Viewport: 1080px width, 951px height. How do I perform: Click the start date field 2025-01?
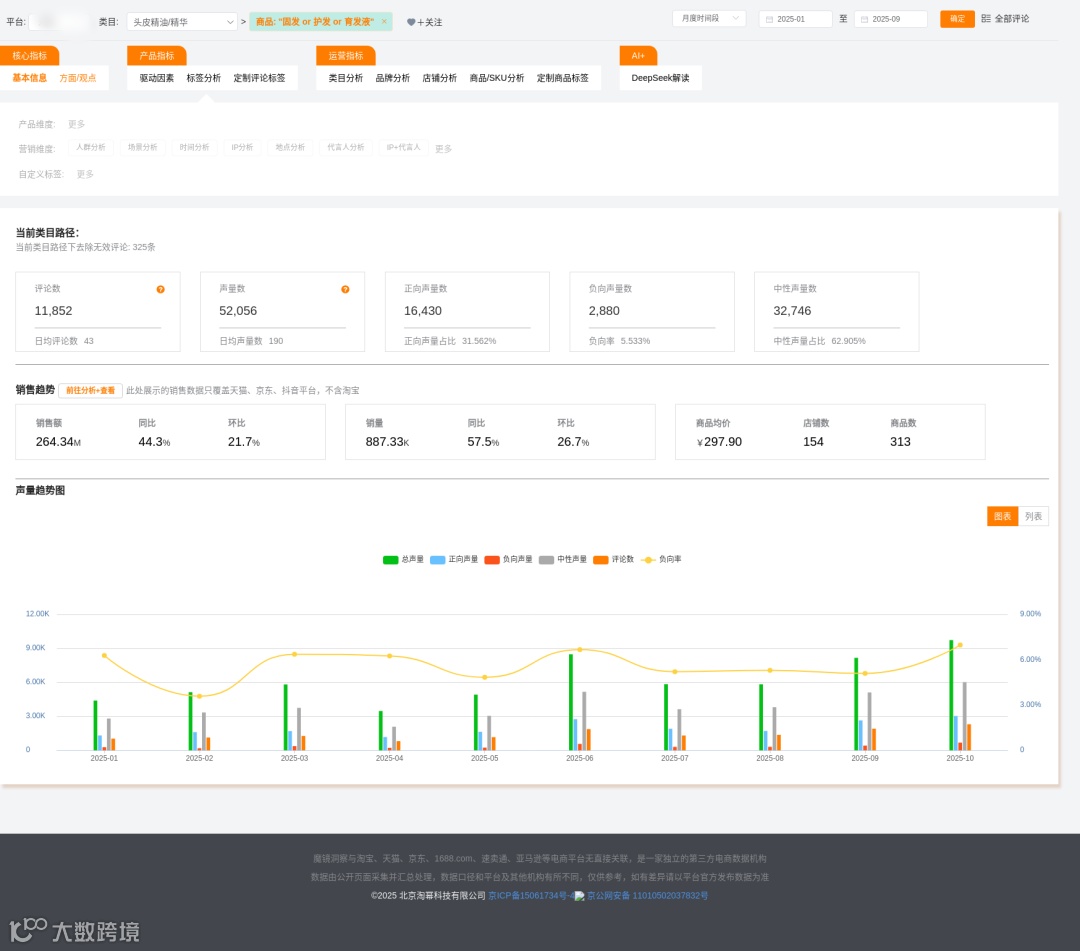pyautogui.click(x=796, y=19)
